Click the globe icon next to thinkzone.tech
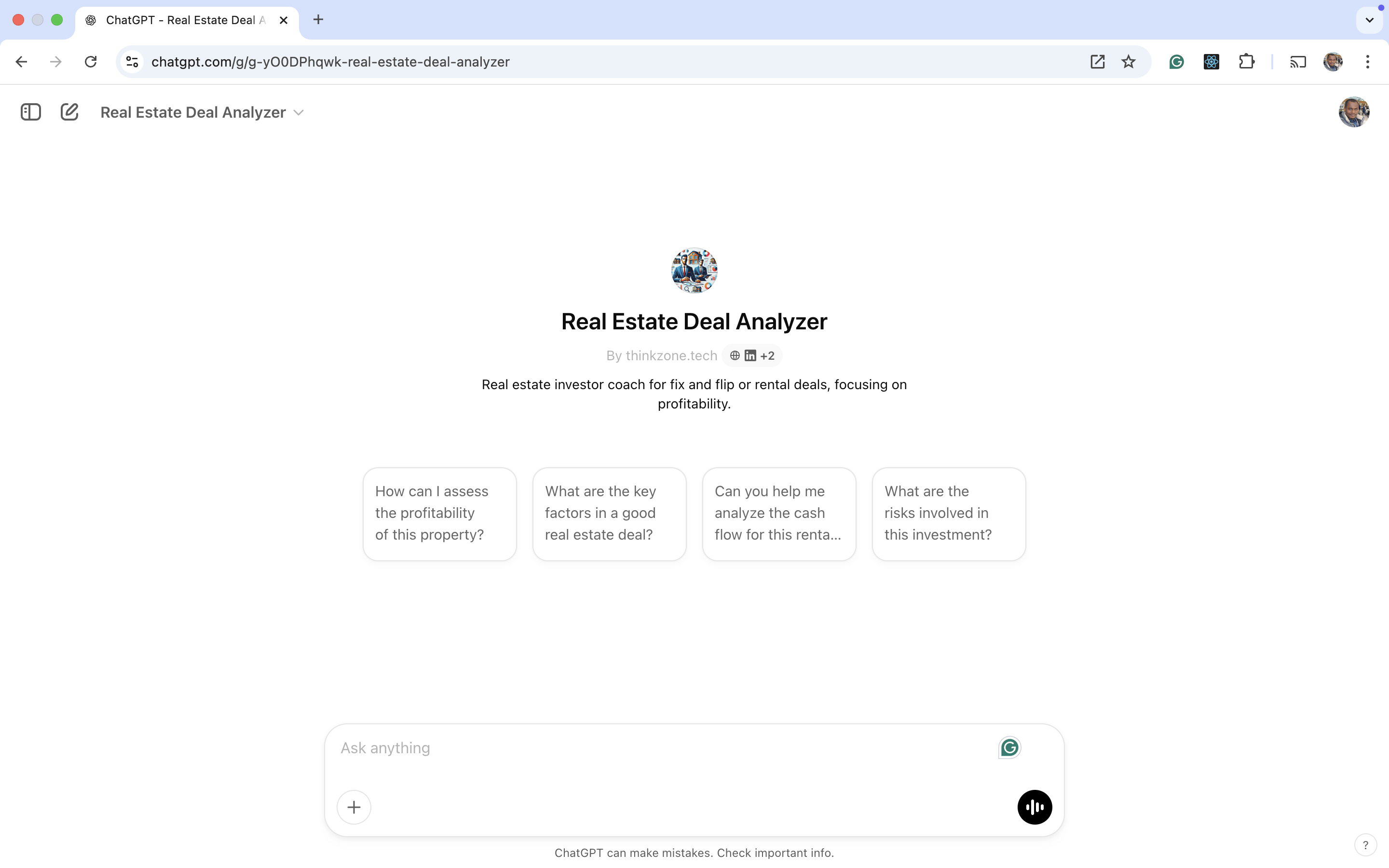Screen dimensions: 1389x868 [x=735, y=355]
